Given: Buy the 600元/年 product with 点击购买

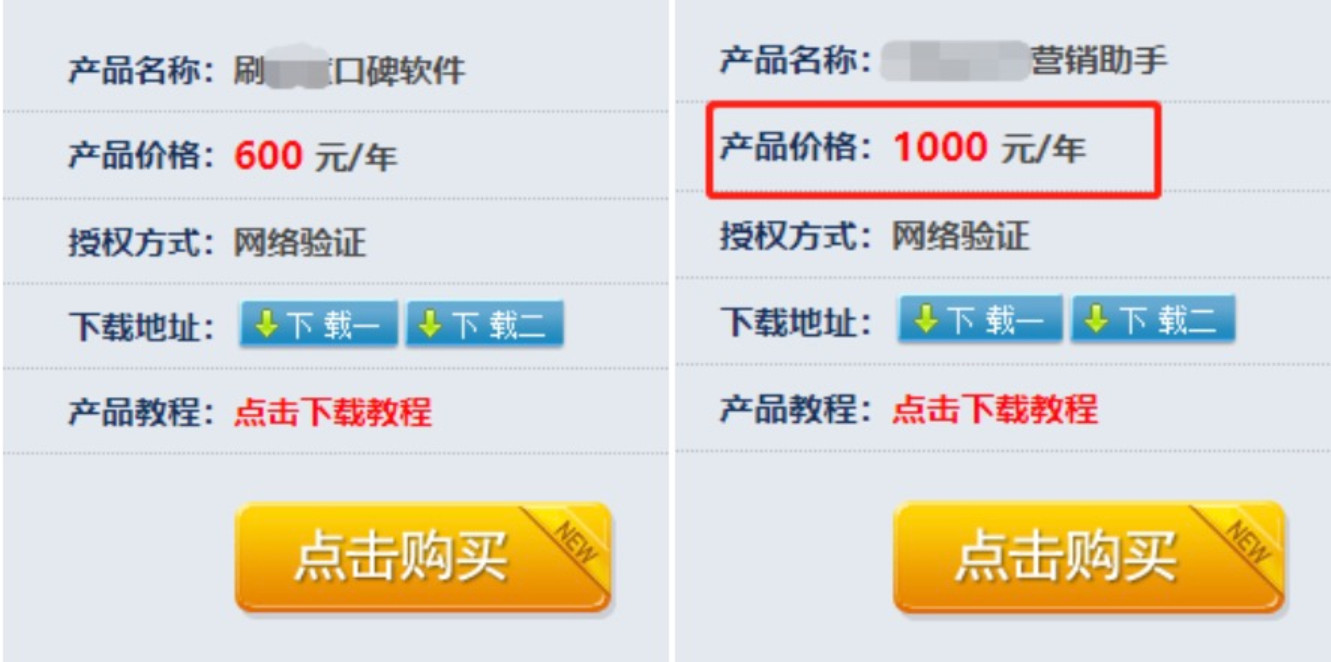Looking at the screenshot, I should click(423, 557).
